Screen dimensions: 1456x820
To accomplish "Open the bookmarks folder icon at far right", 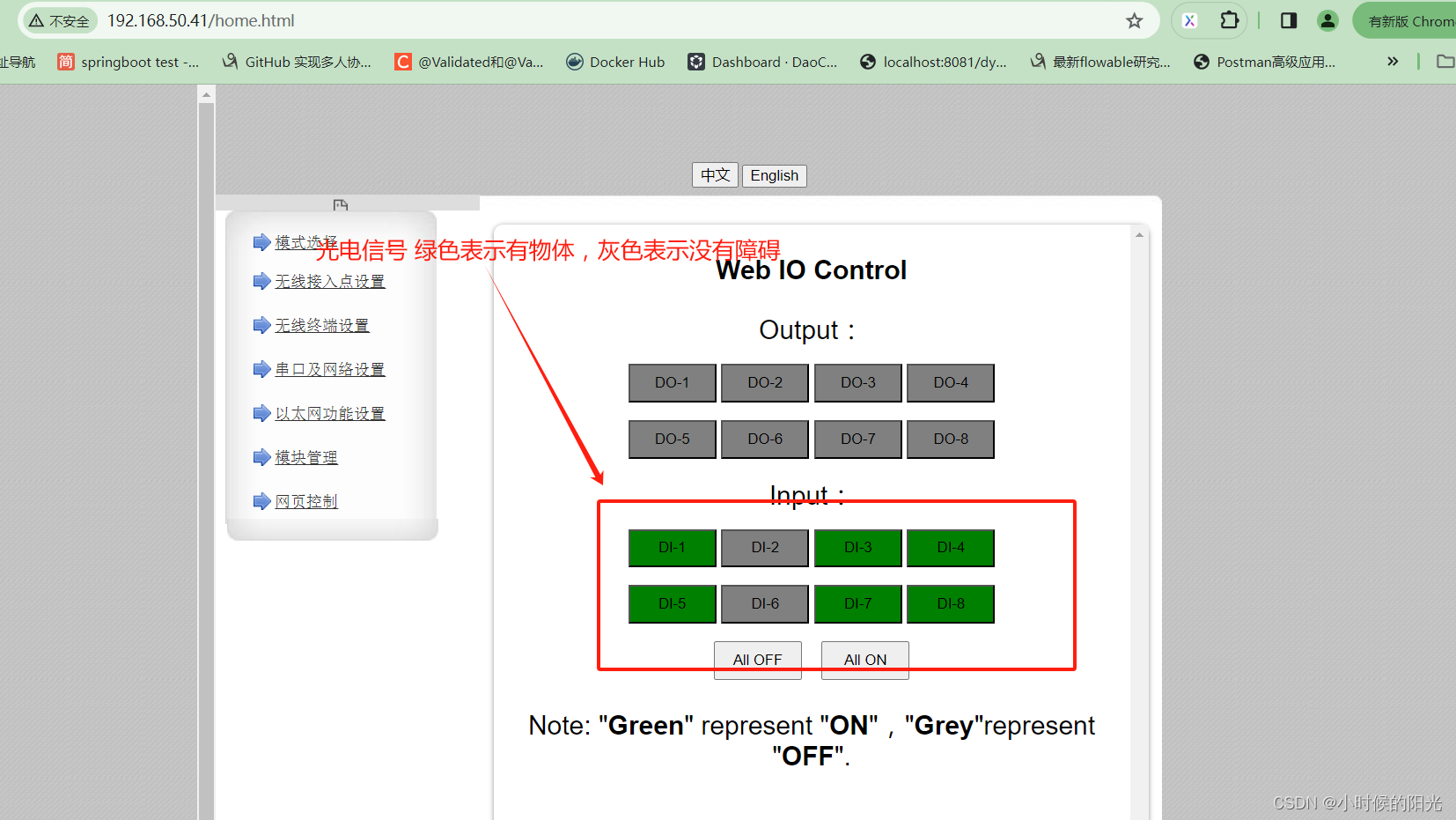I will [1446, 62].
